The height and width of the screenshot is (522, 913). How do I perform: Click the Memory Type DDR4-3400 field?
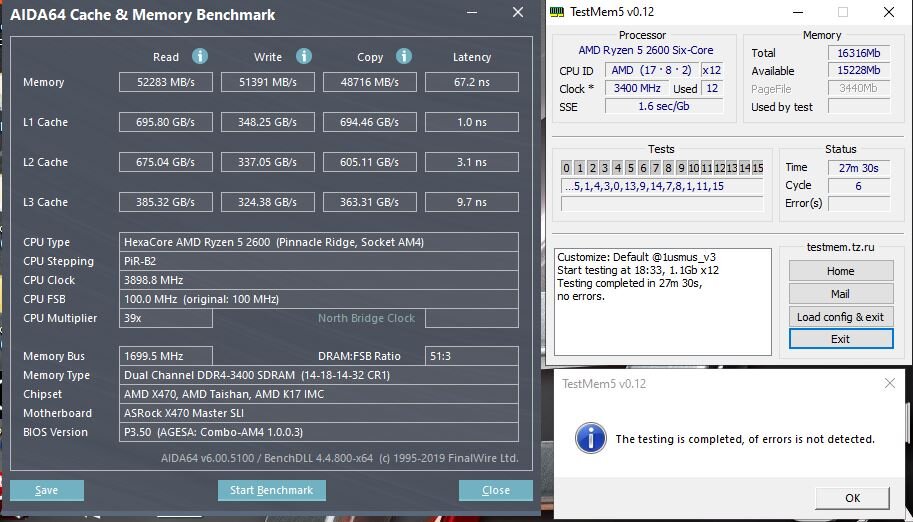pyautogui.click(x=319, y=375)
